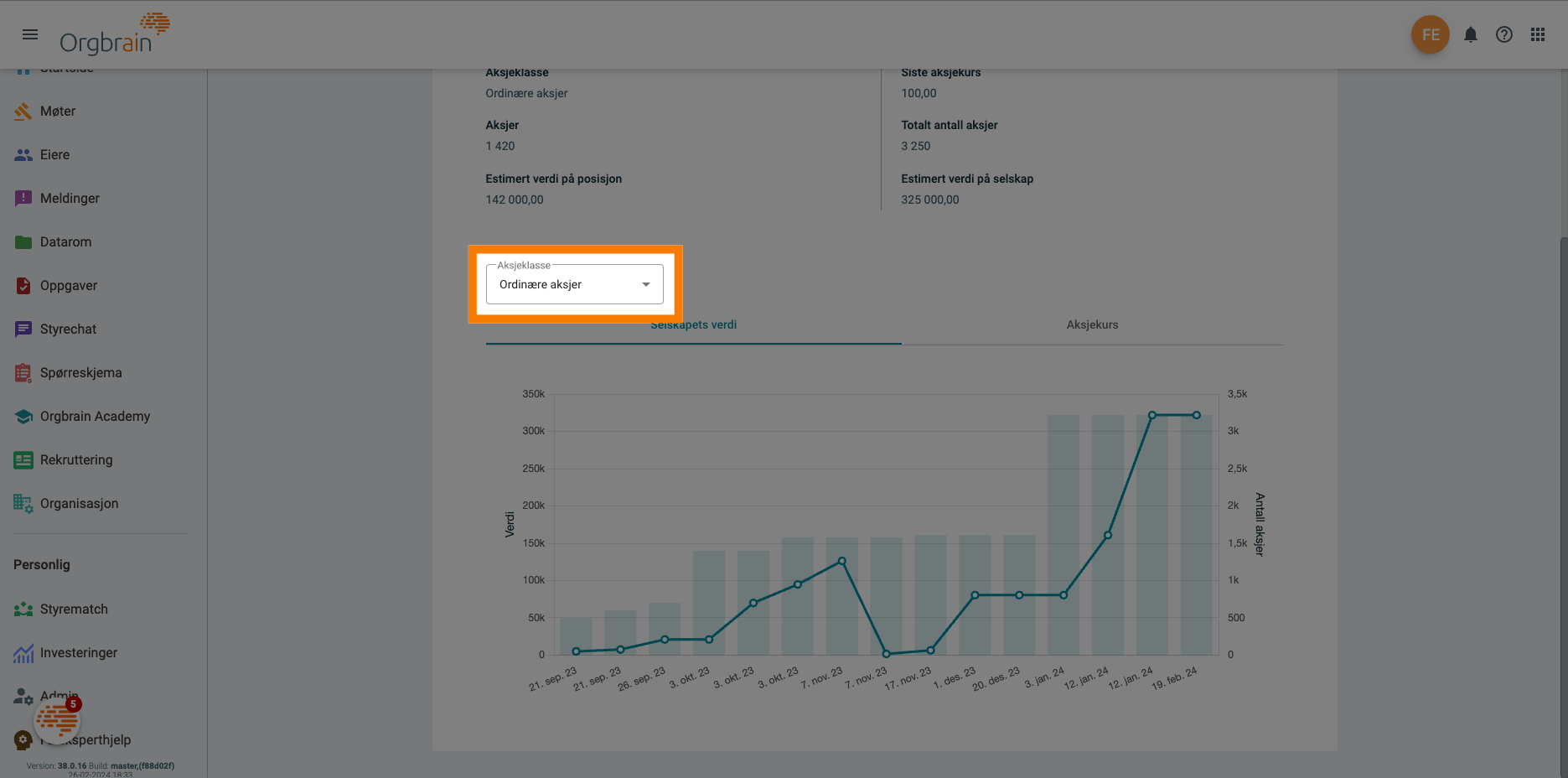Switch to the Selskapets verdi tab

[x=693, y=325]
